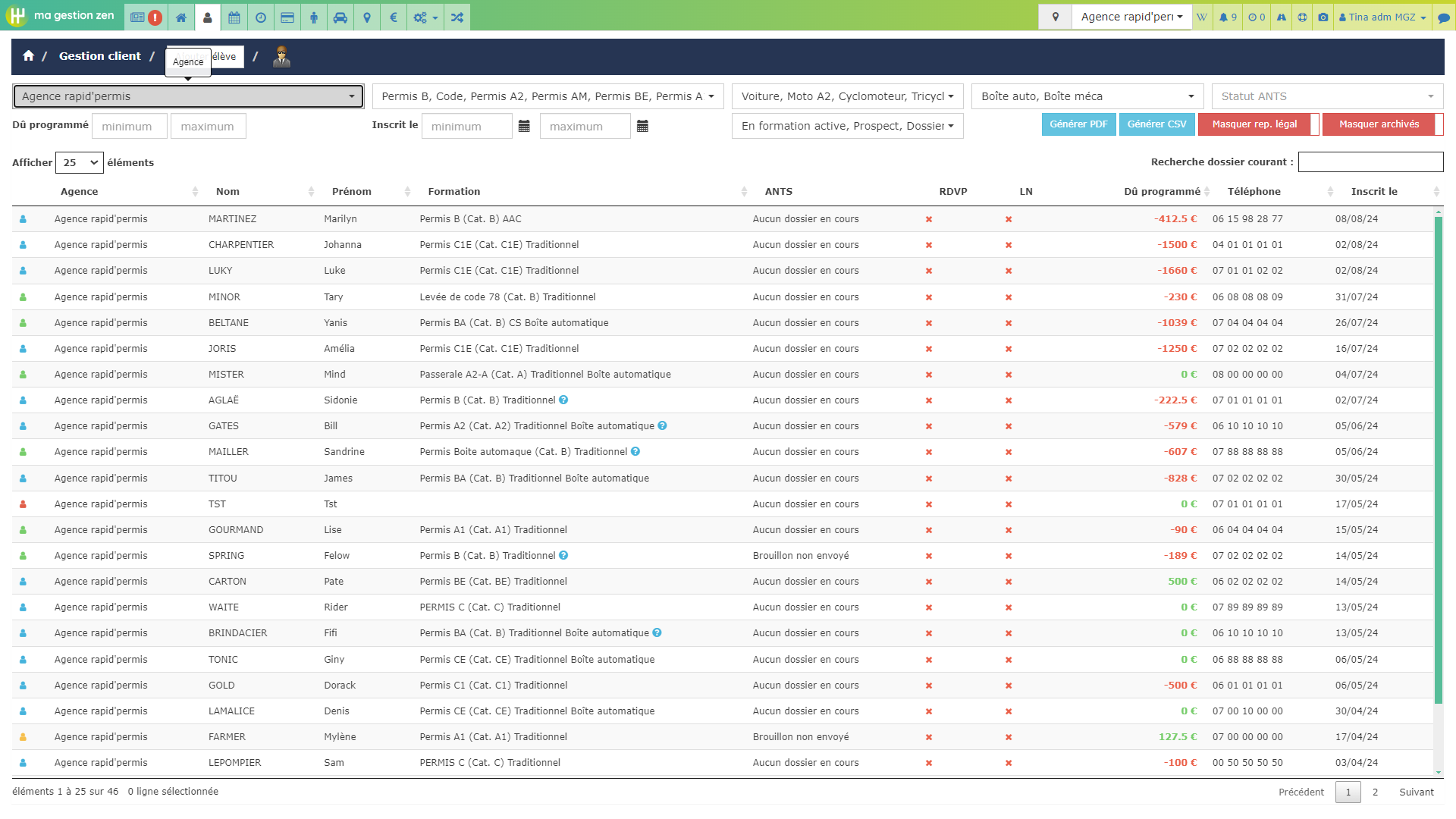The image size is (1456, 819).
Task: Toggle RDVP cross for MINOR row
Action: 929,297
